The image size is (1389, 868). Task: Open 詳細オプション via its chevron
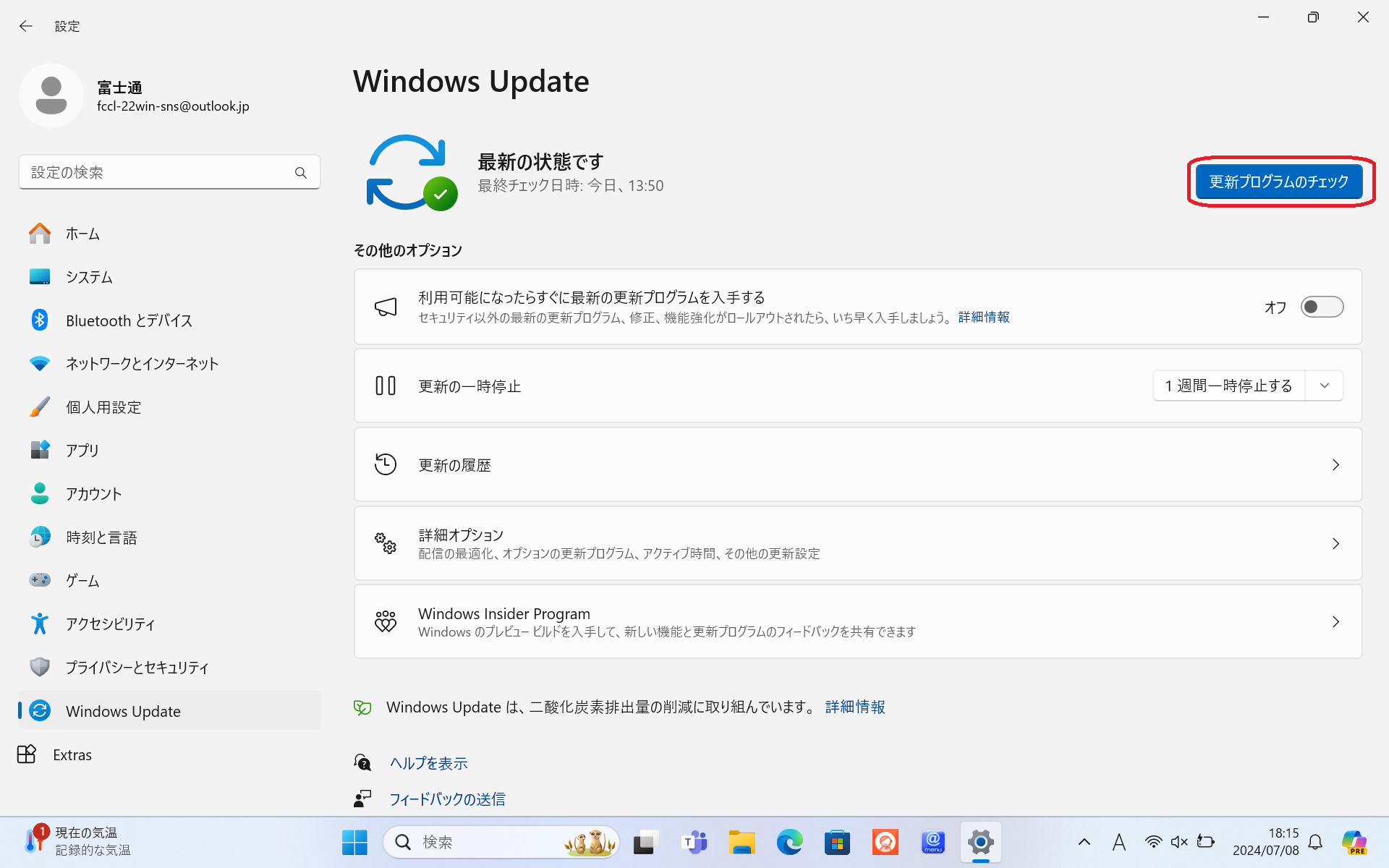tap(1335, 543)
